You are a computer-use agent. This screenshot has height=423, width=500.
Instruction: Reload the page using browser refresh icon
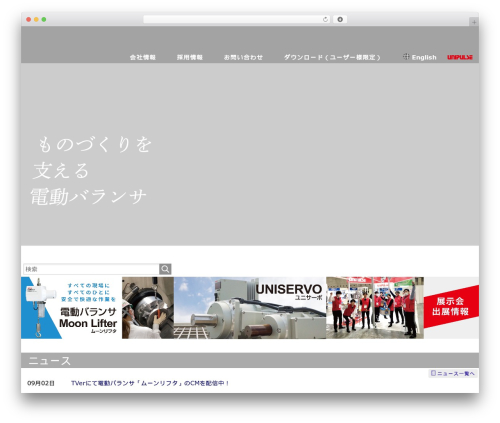point(325,19)
